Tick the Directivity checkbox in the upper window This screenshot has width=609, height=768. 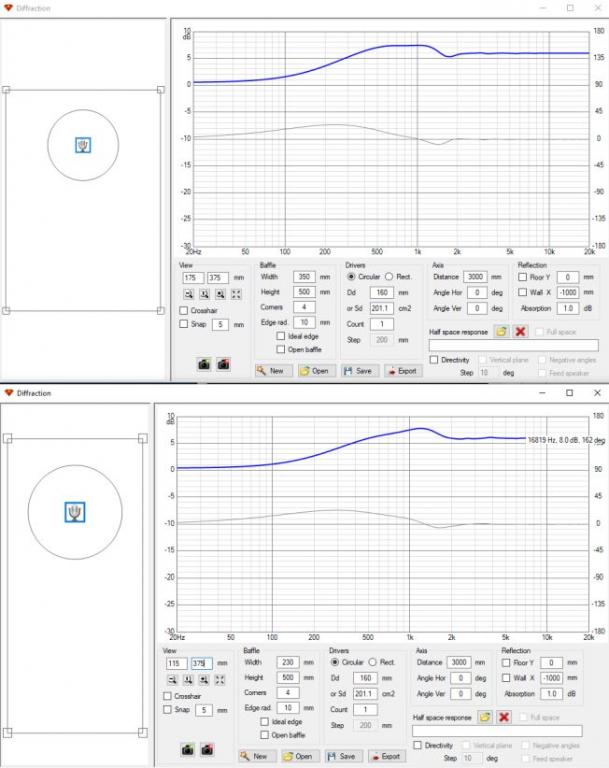(434, 360)
